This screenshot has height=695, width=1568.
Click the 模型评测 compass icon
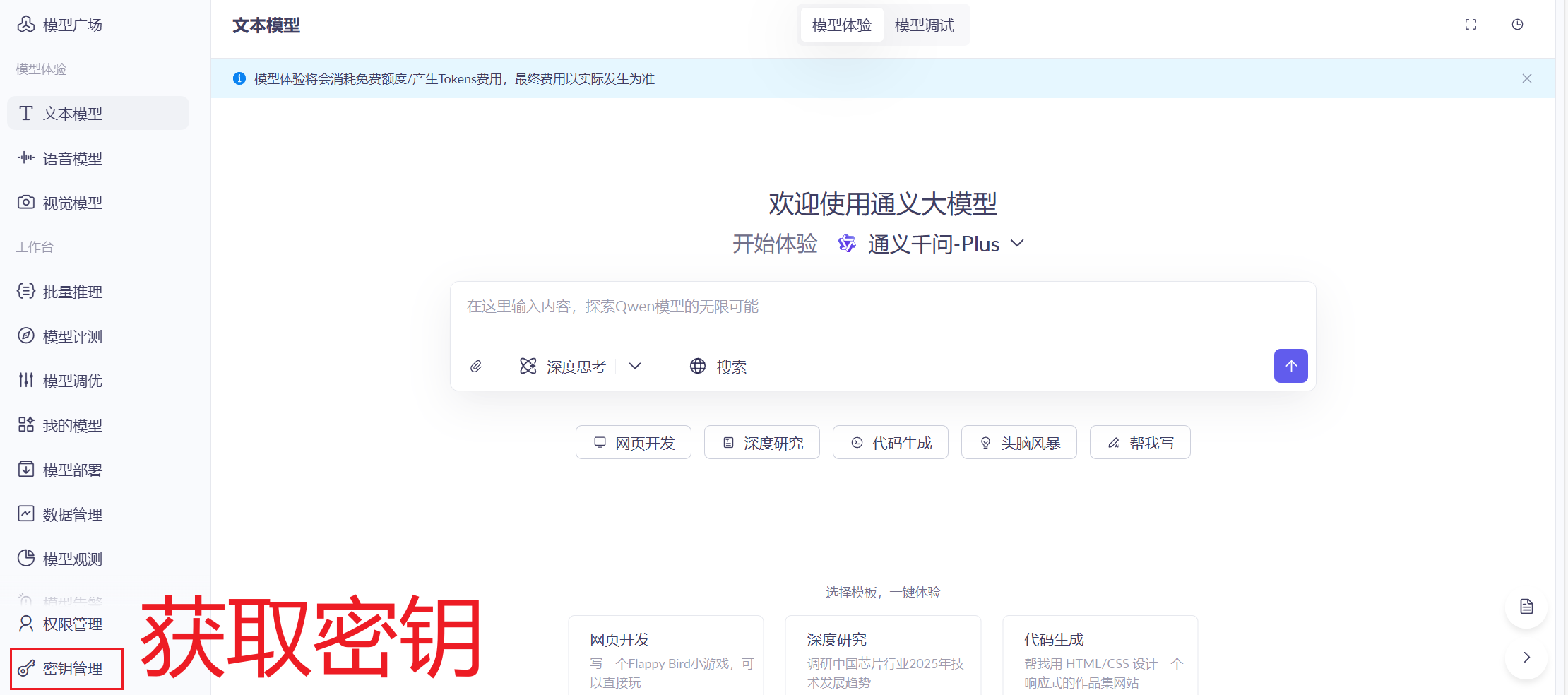26,335
